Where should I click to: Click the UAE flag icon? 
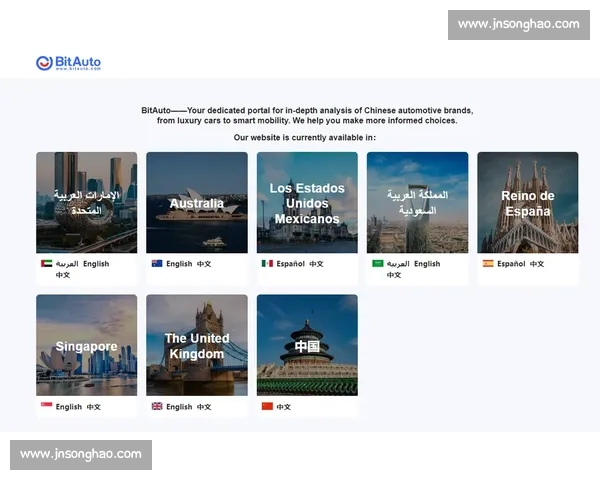click(x=46, y=264)
